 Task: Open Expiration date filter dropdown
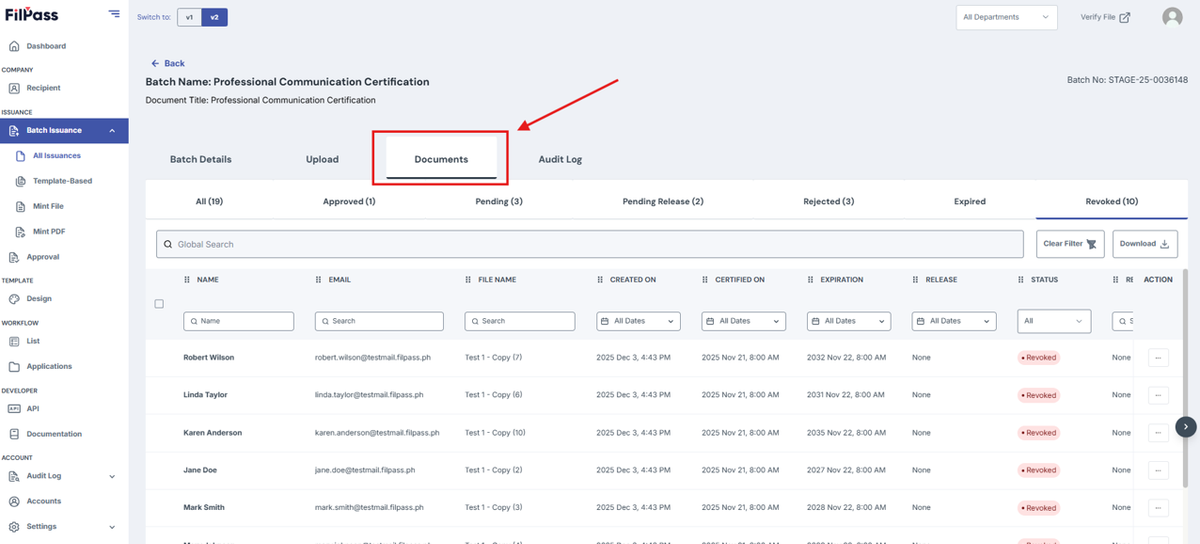[848, 321]
